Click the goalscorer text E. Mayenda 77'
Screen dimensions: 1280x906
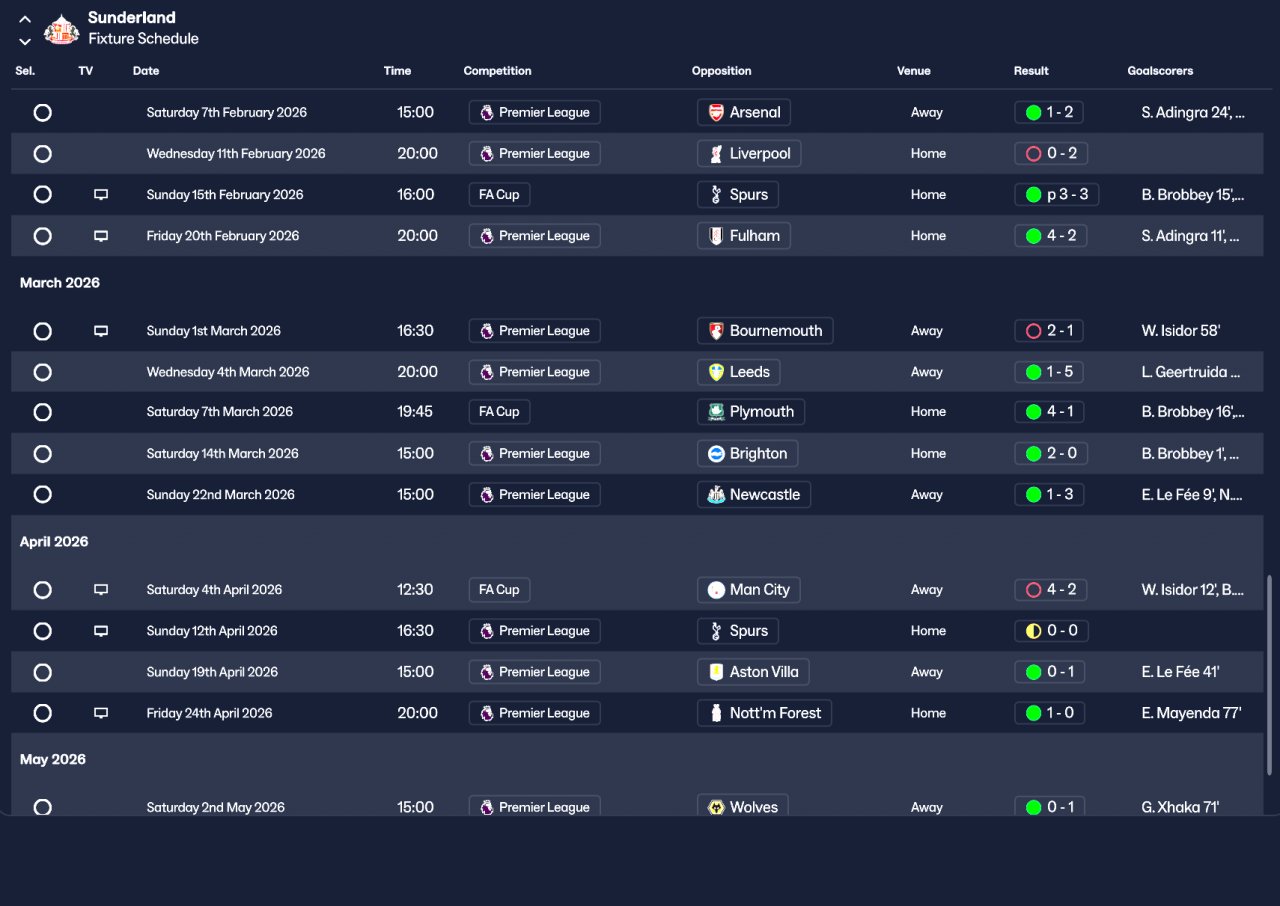point(1191,713)
